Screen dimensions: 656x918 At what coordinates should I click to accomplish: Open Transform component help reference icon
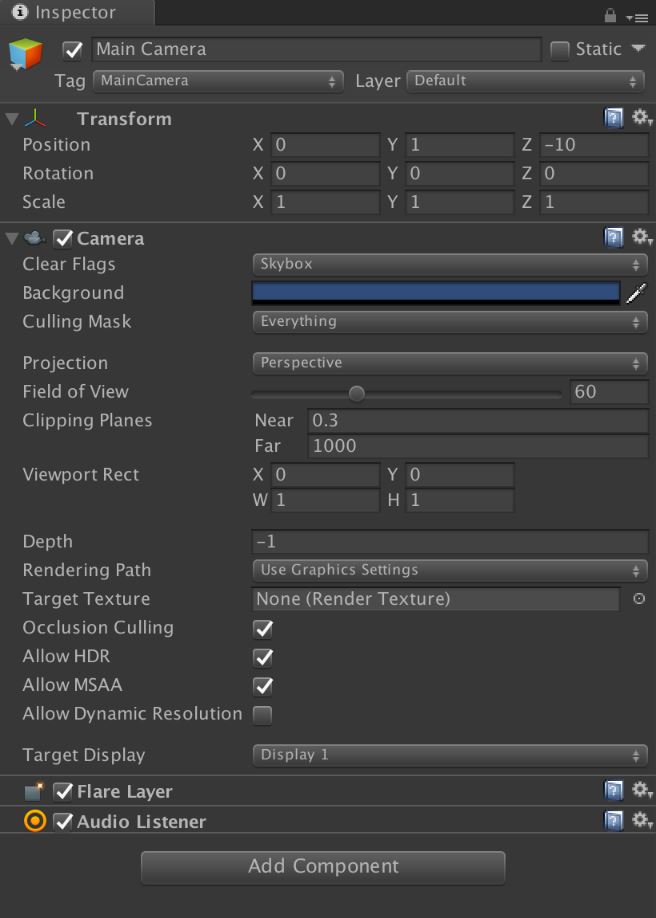614,119
